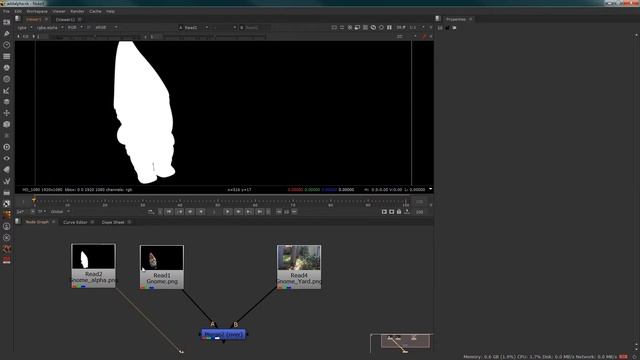Viewport: 640px width, 360px height.
Task: Click the viewer gain slider
Action: pyautogui.click(x=97, y=36)
